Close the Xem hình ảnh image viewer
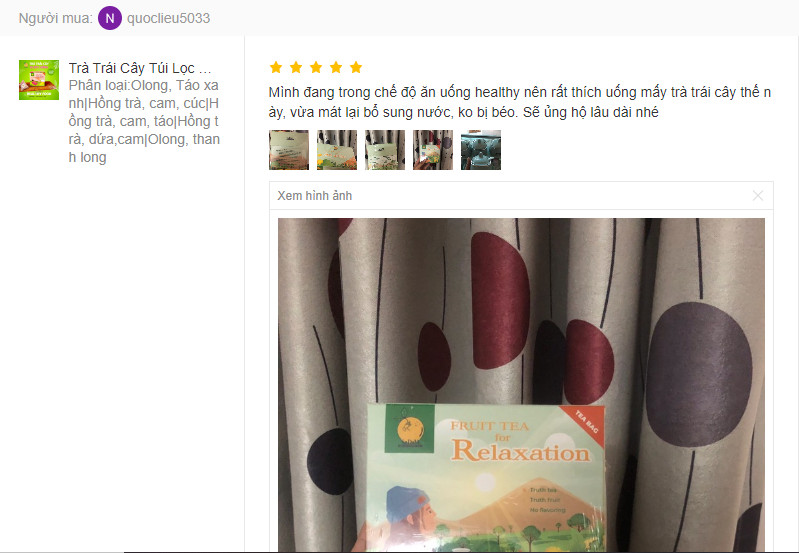The image size is (799, 553). click(x=758, y=196)
